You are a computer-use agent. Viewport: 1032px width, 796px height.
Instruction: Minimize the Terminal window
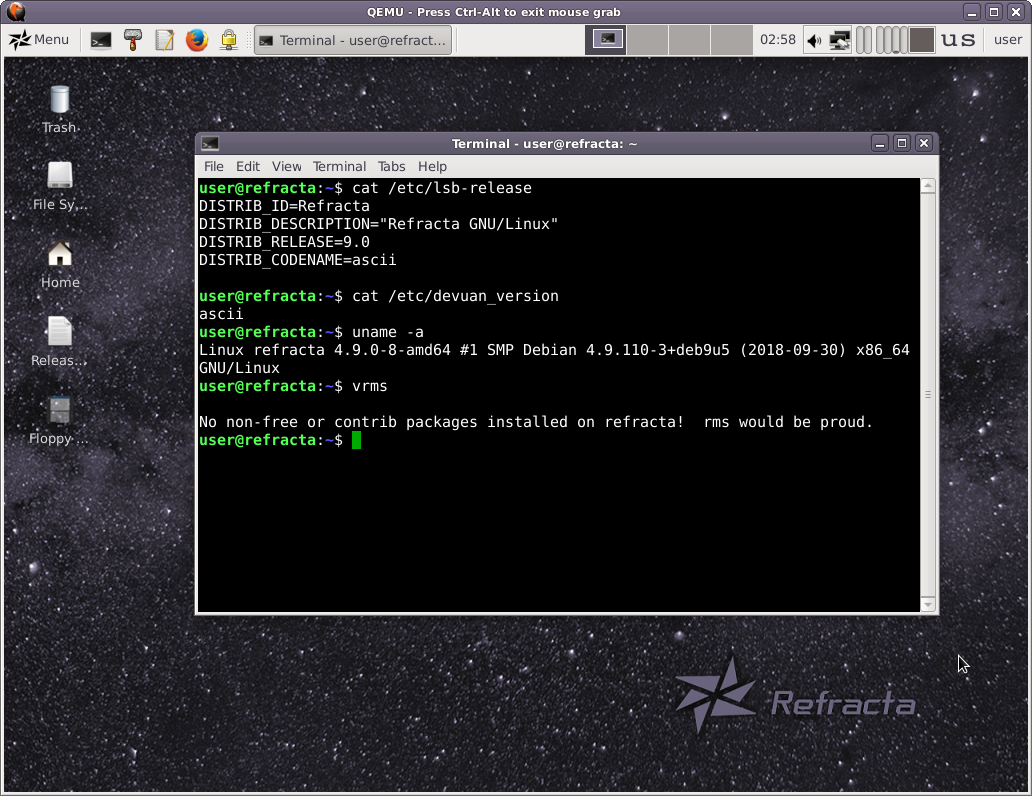[x=880, y=144]
